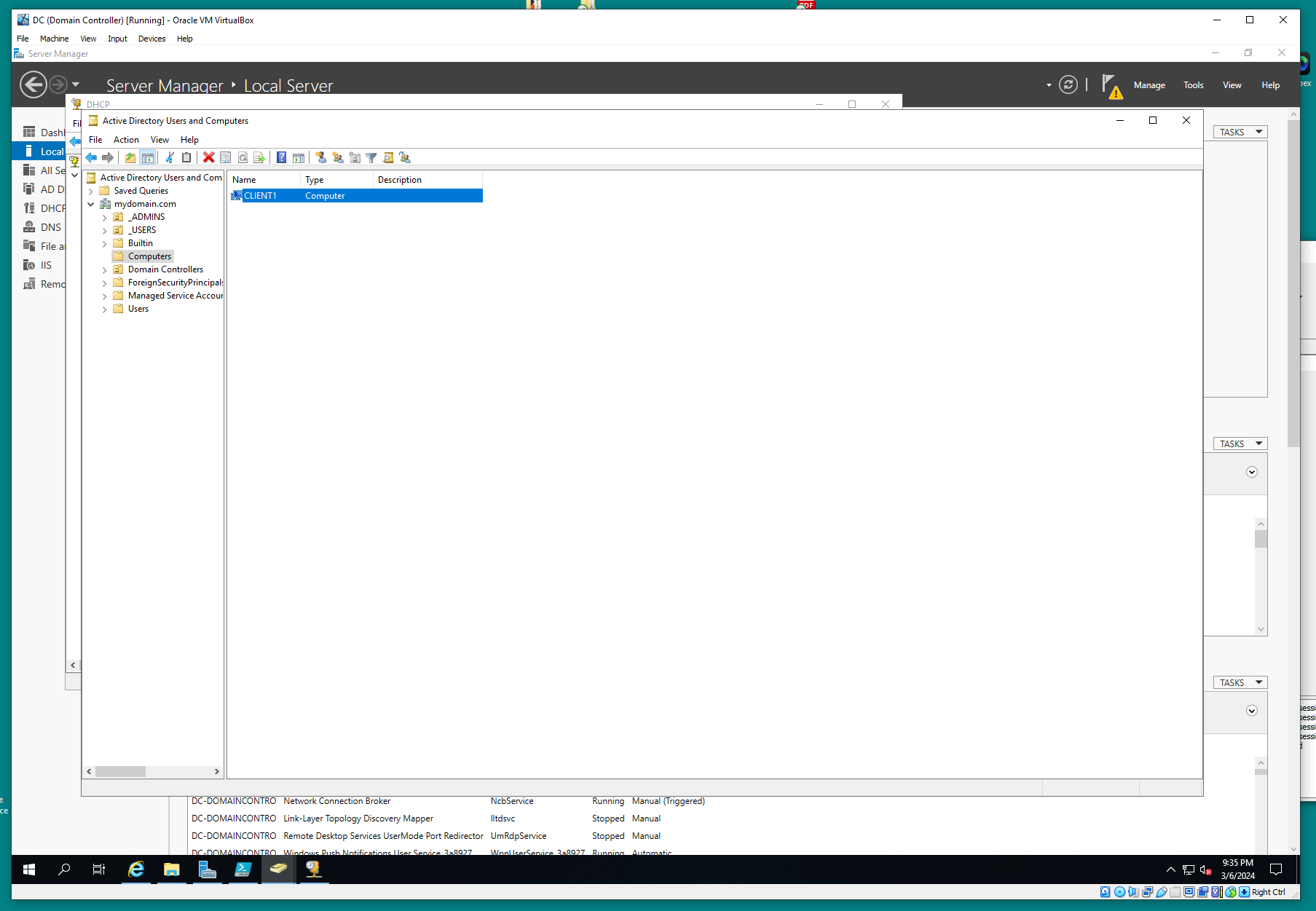Expand the Domain Controllers node

point(105,270)
